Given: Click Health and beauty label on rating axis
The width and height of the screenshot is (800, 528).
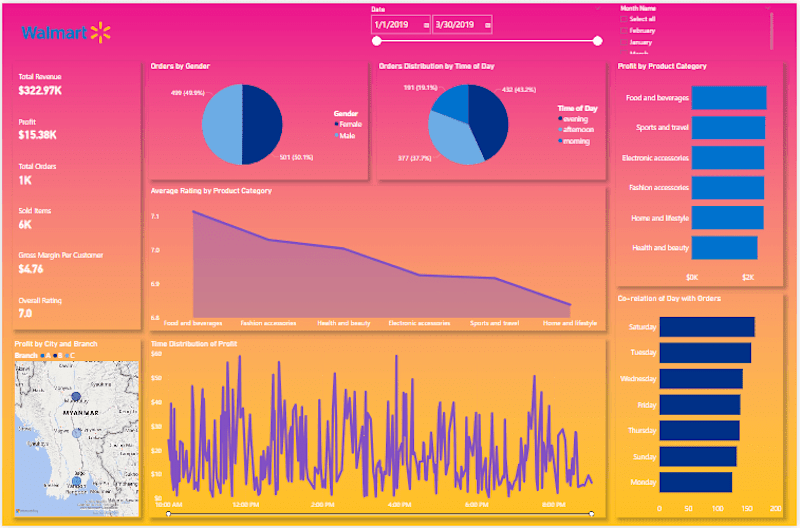Looking at the screenshot, I should [x=344, y=323].
